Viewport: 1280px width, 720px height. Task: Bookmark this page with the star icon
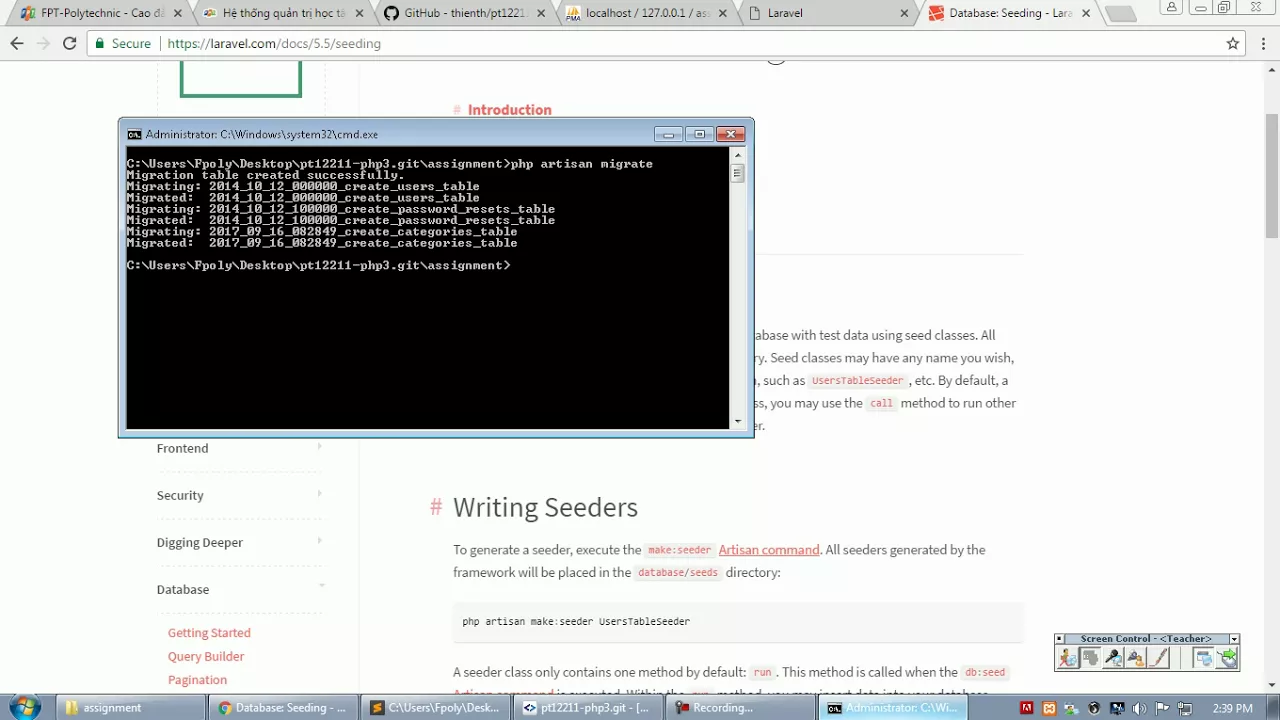tap(1233, 44)
